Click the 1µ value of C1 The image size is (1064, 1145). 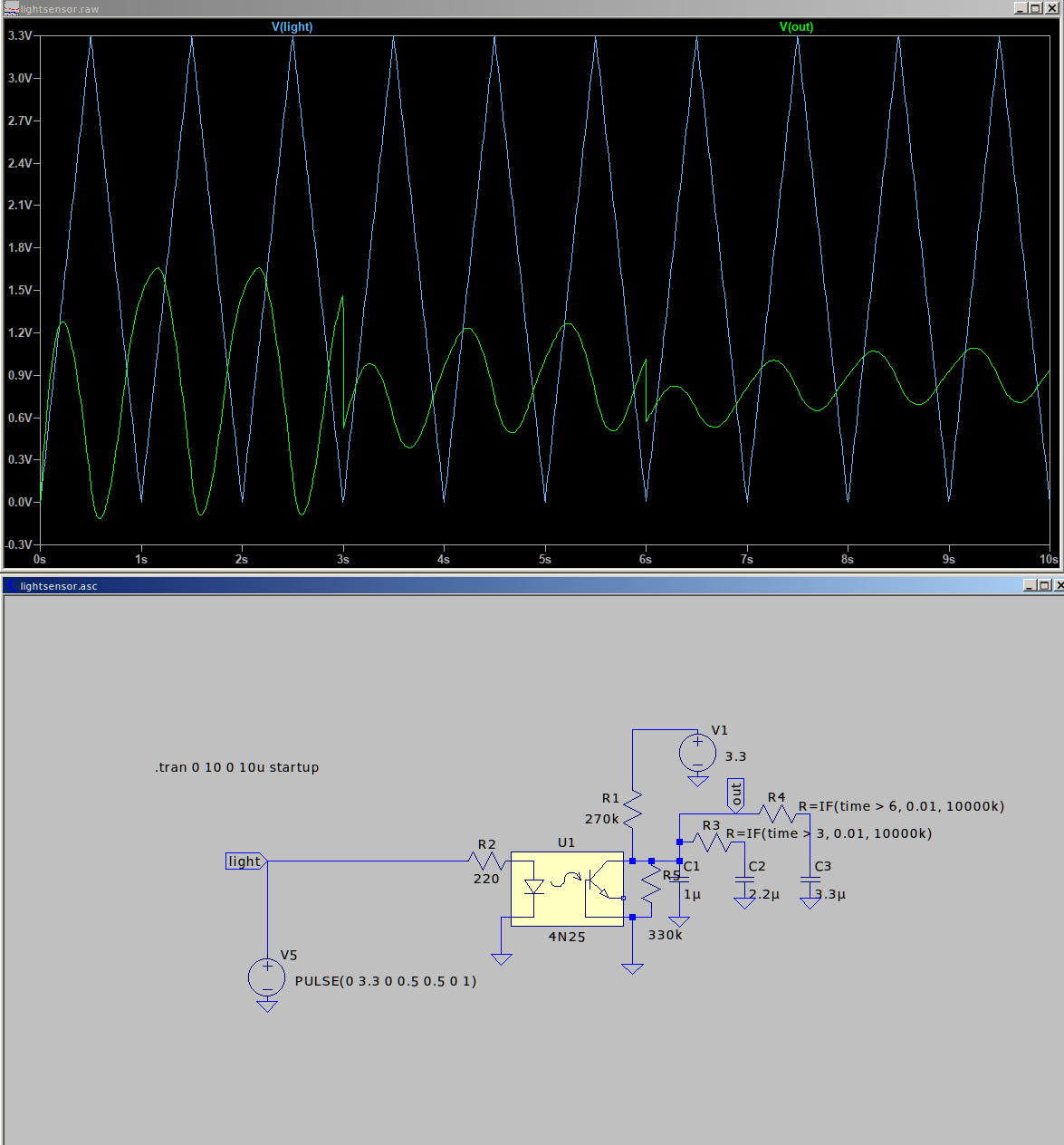[x=693, y=894]
